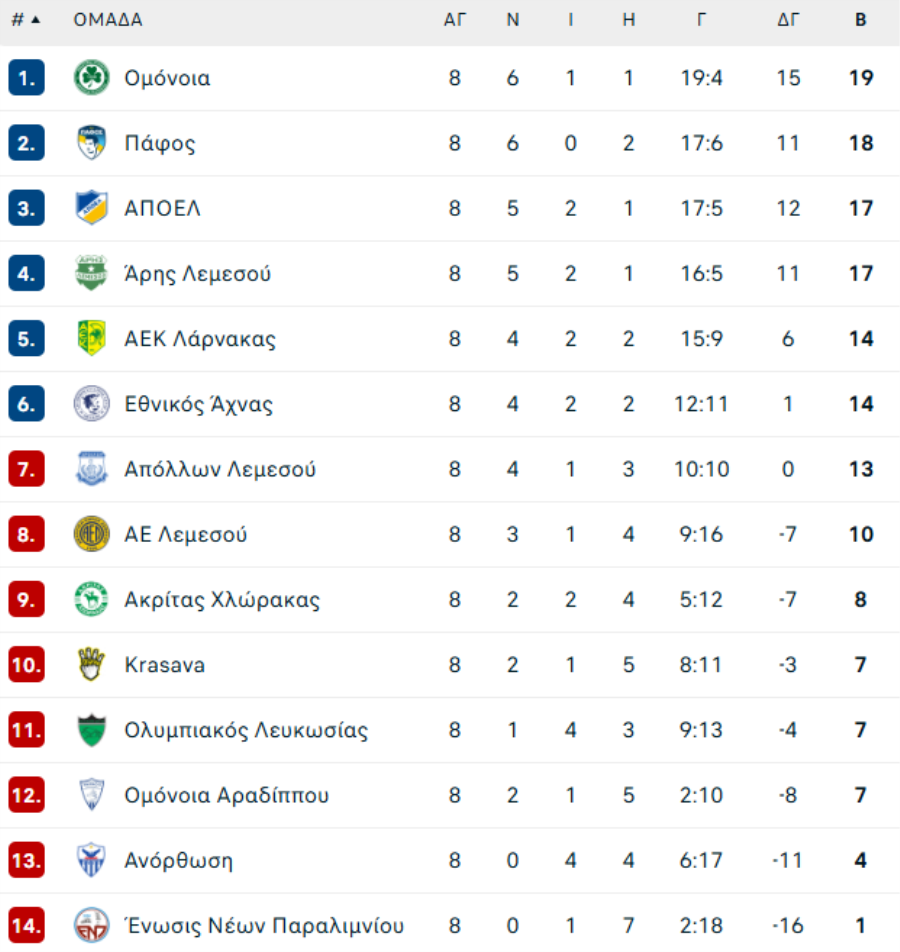Sort standings by points column Β
The width and height of the screenshot is (900, 952).
coord(860,20)
